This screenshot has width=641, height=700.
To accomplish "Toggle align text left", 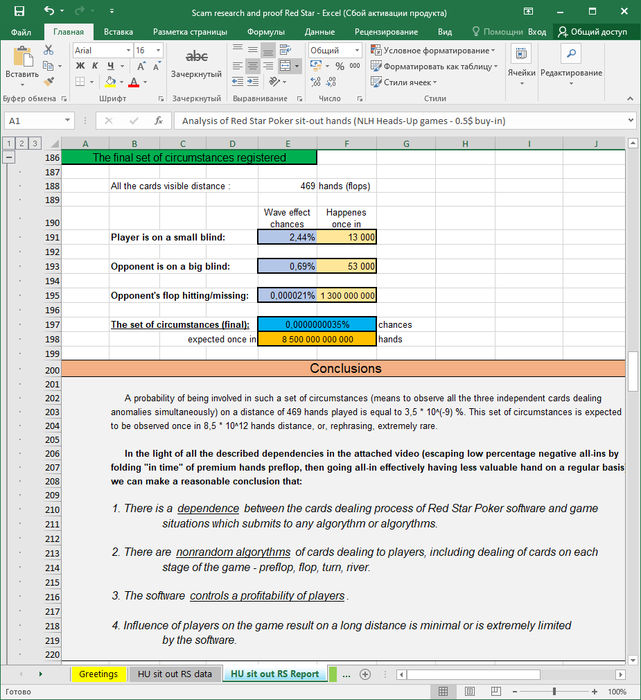I will 237,66.
